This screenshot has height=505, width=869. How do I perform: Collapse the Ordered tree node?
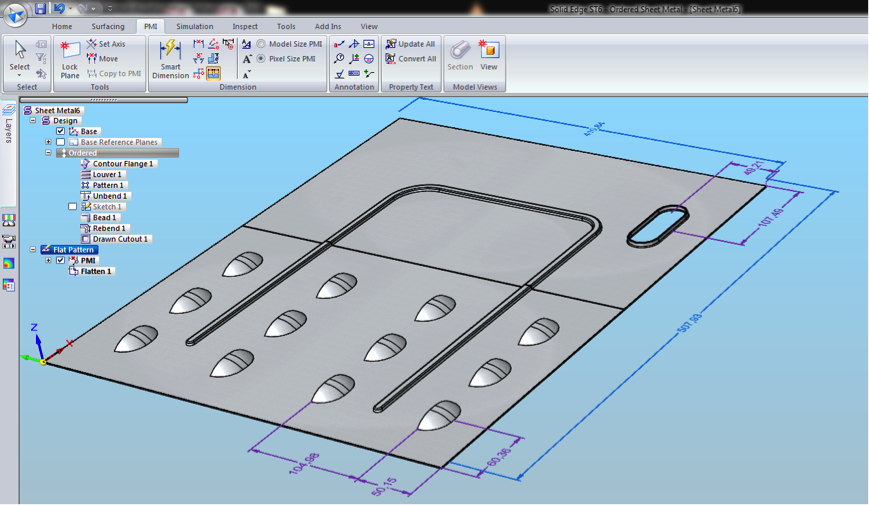click(48, 152)
